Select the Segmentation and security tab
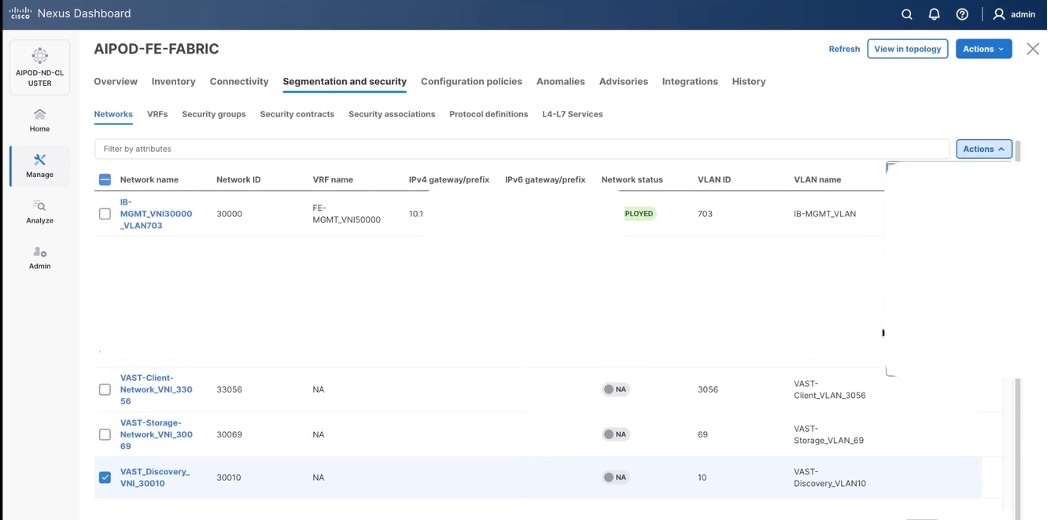The height and width of the screenshot is (520, 1048). pos(345,82)
